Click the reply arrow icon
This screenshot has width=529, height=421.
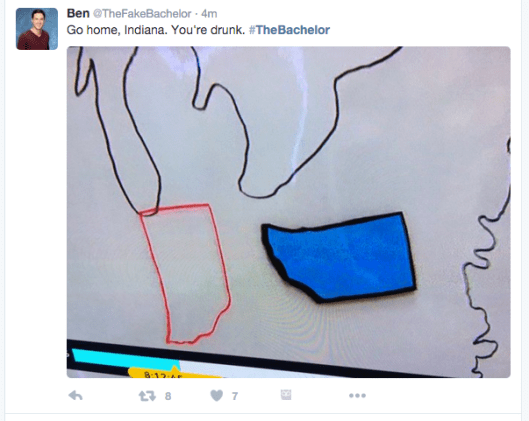pos(76,395)
